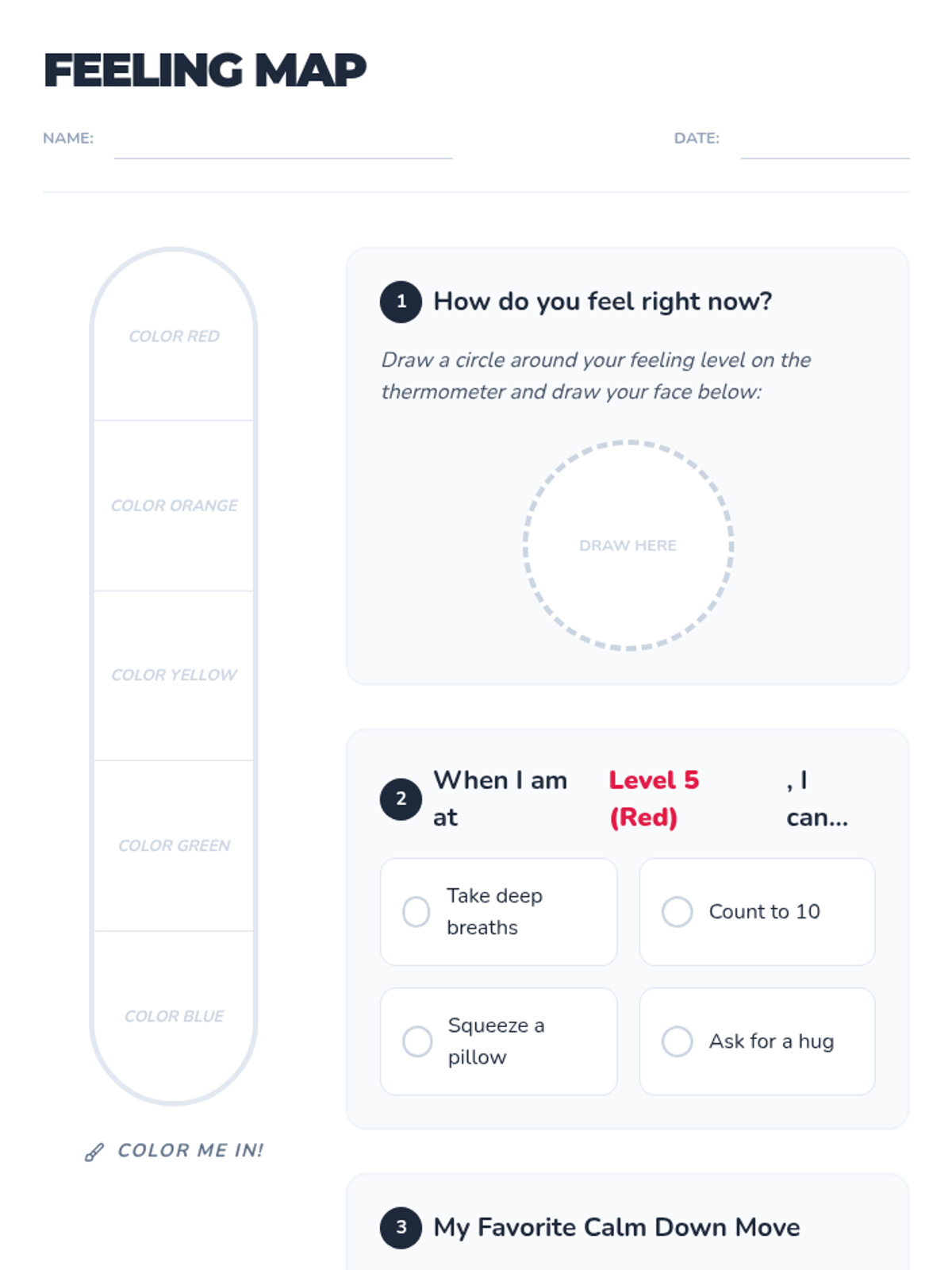
Task: Click the dashed Draw Here circle
Action: tap(628, 546)
